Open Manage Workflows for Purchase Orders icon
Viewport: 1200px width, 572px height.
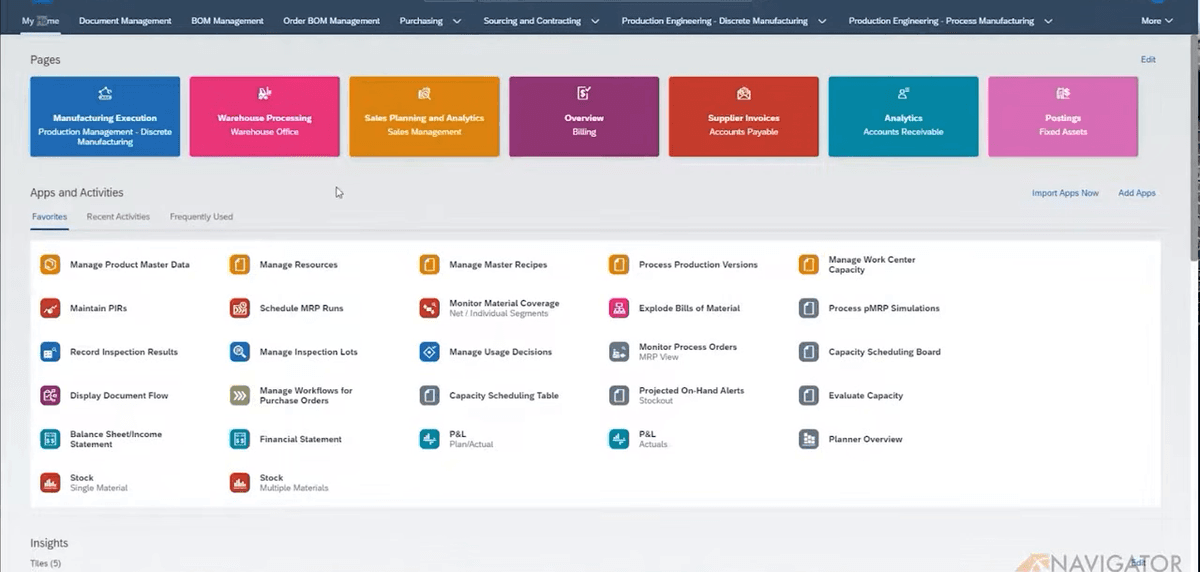click(x=240, y=396)
